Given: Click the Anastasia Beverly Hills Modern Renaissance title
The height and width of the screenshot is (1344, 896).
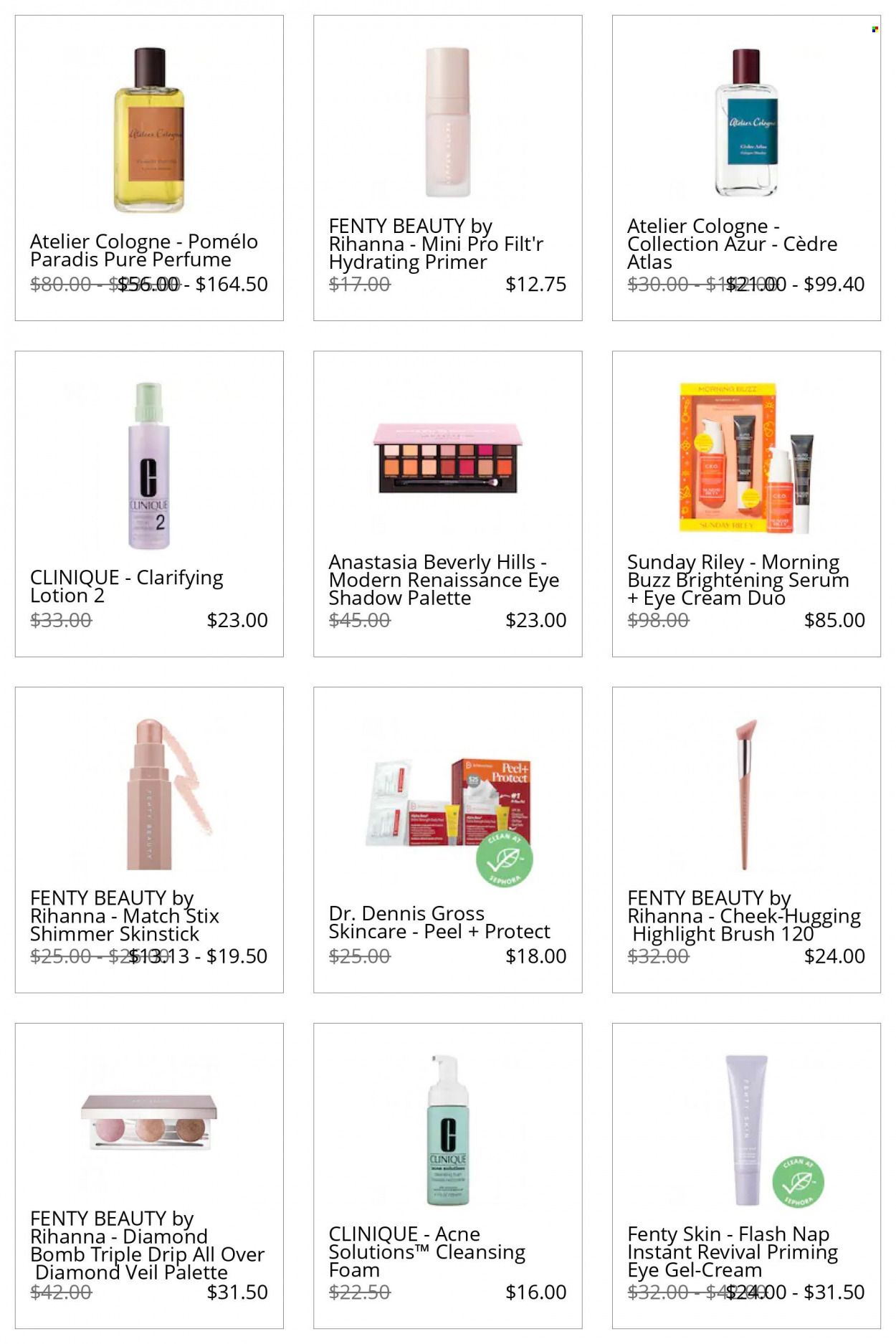Looking at the screenshot, I should coord(444,580).
